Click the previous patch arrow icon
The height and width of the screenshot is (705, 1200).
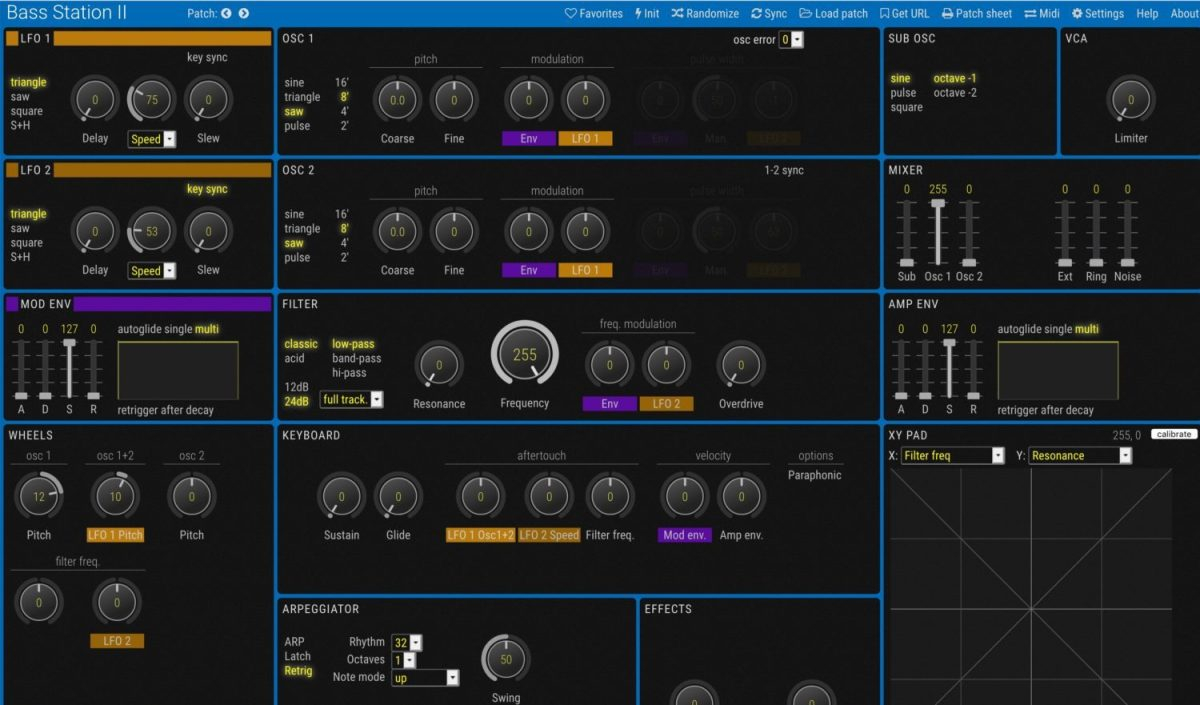coord(226,14)
